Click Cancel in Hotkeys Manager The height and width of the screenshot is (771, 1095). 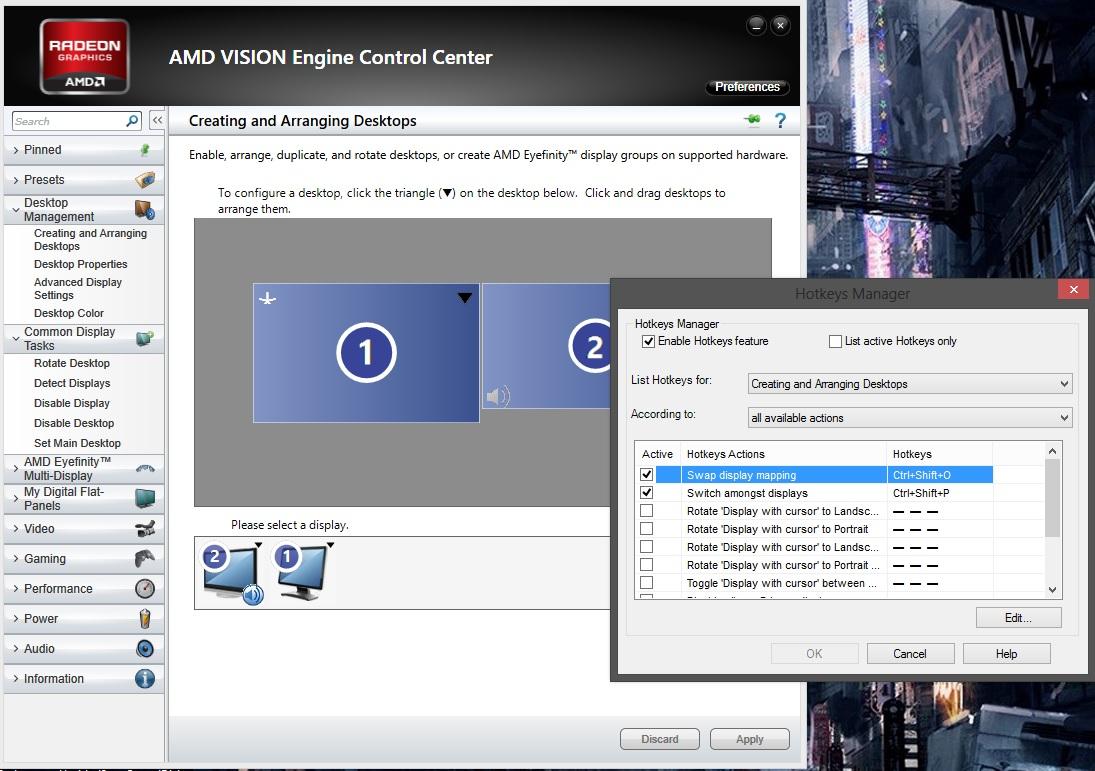coord(910,654)
